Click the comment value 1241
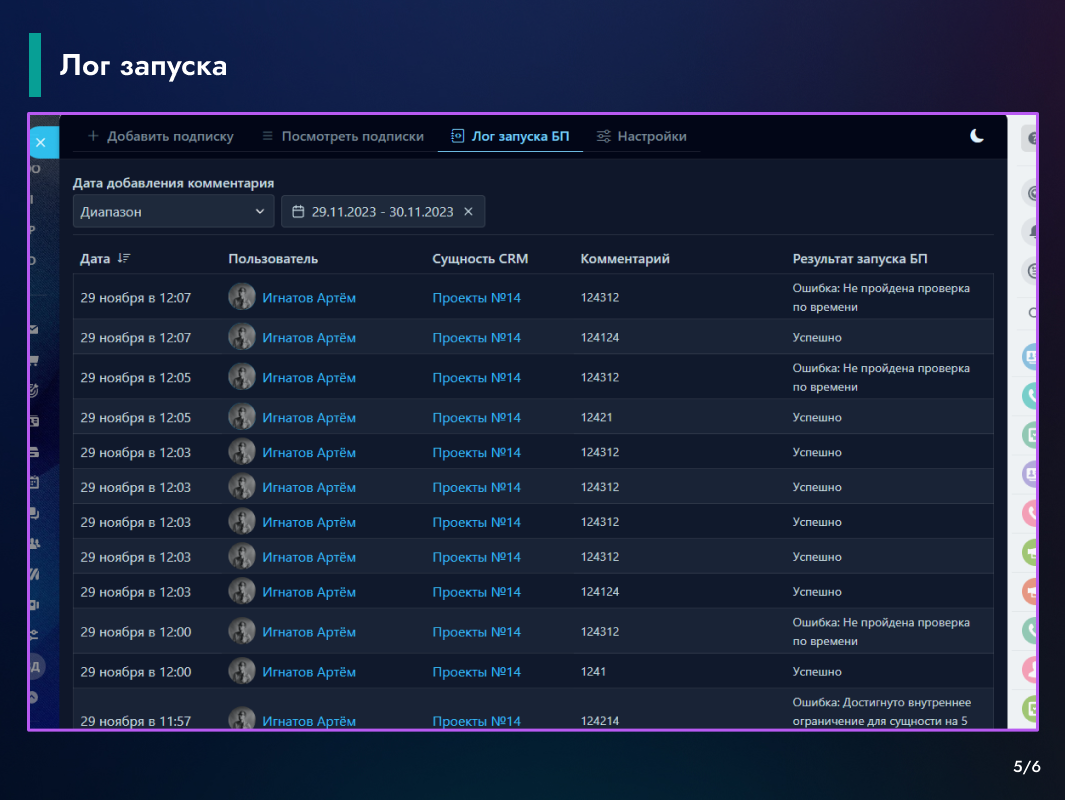Image resolution: width=1065 pixels, height=800 pixels. (x=593, y=672)
